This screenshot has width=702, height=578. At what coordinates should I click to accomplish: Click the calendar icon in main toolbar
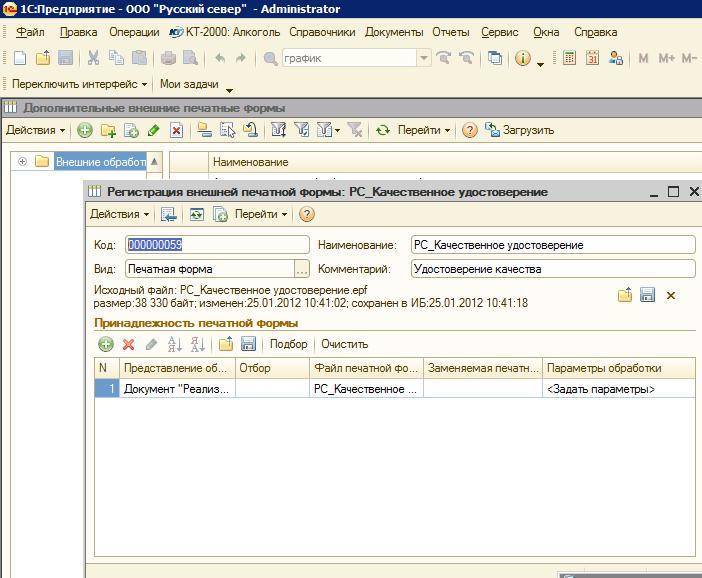pyautogui.click(x=592, y=58)
